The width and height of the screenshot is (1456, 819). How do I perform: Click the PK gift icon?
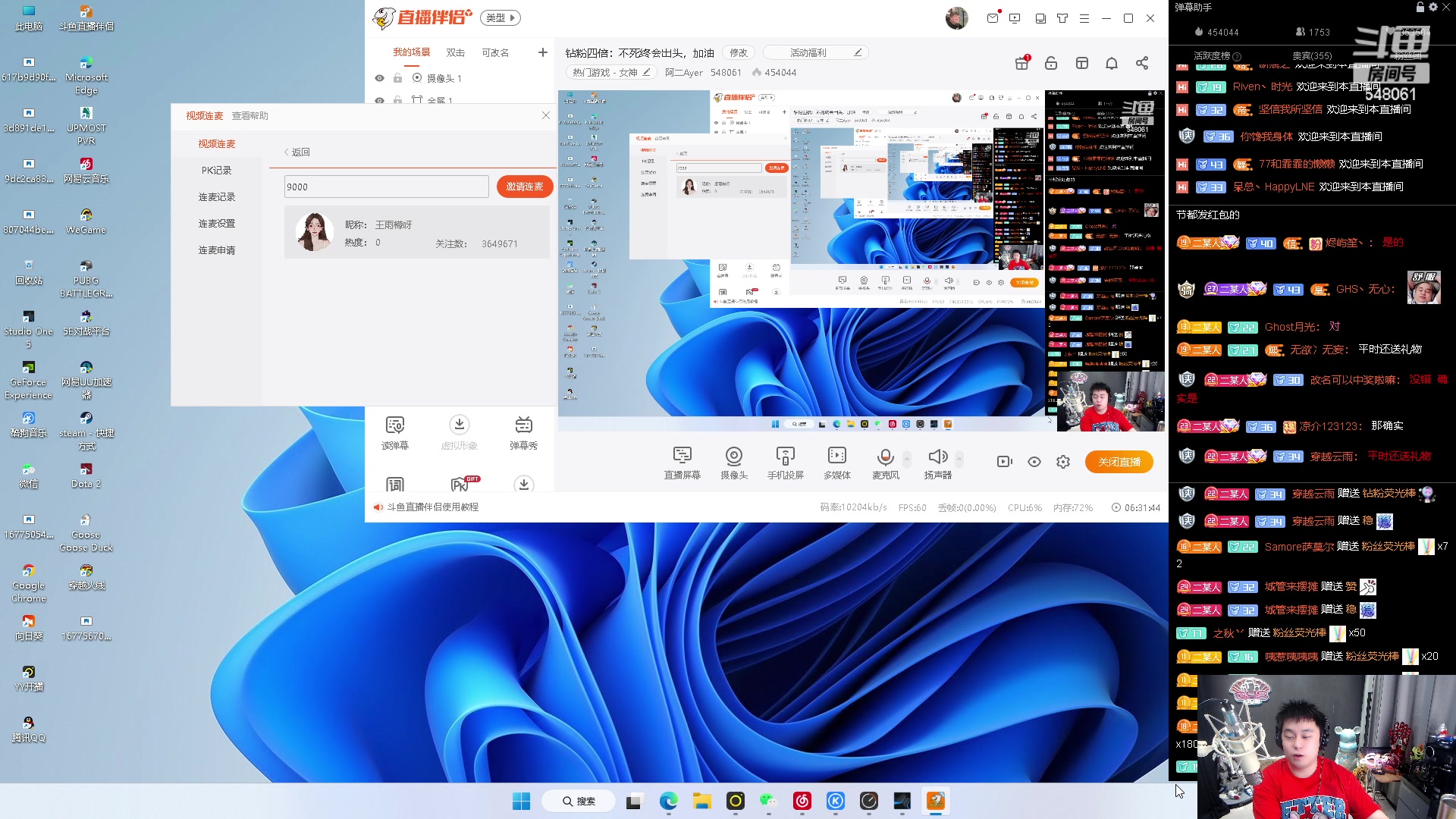point(460,484)
